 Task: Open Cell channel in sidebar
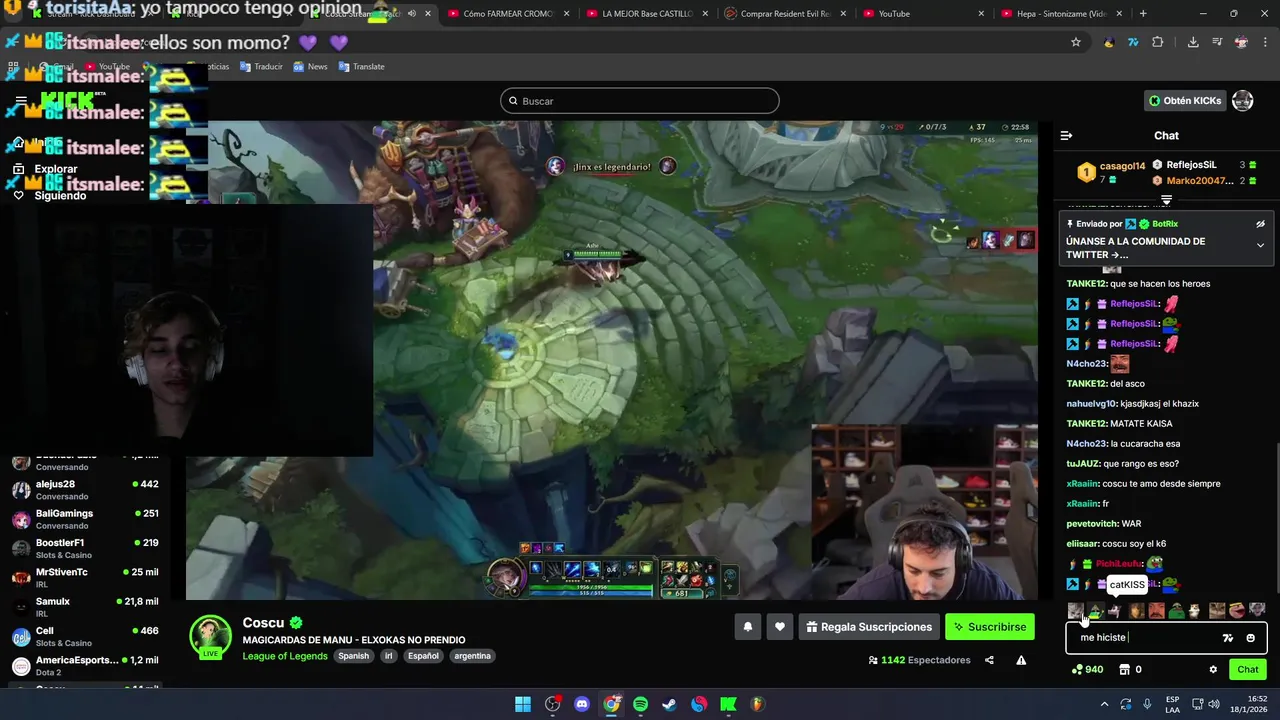click(x=85, y=636)
